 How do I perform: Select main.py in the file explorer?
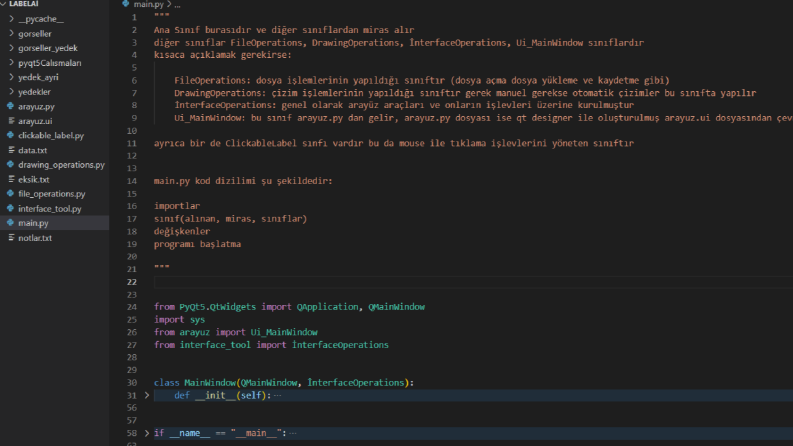(33, 223)
